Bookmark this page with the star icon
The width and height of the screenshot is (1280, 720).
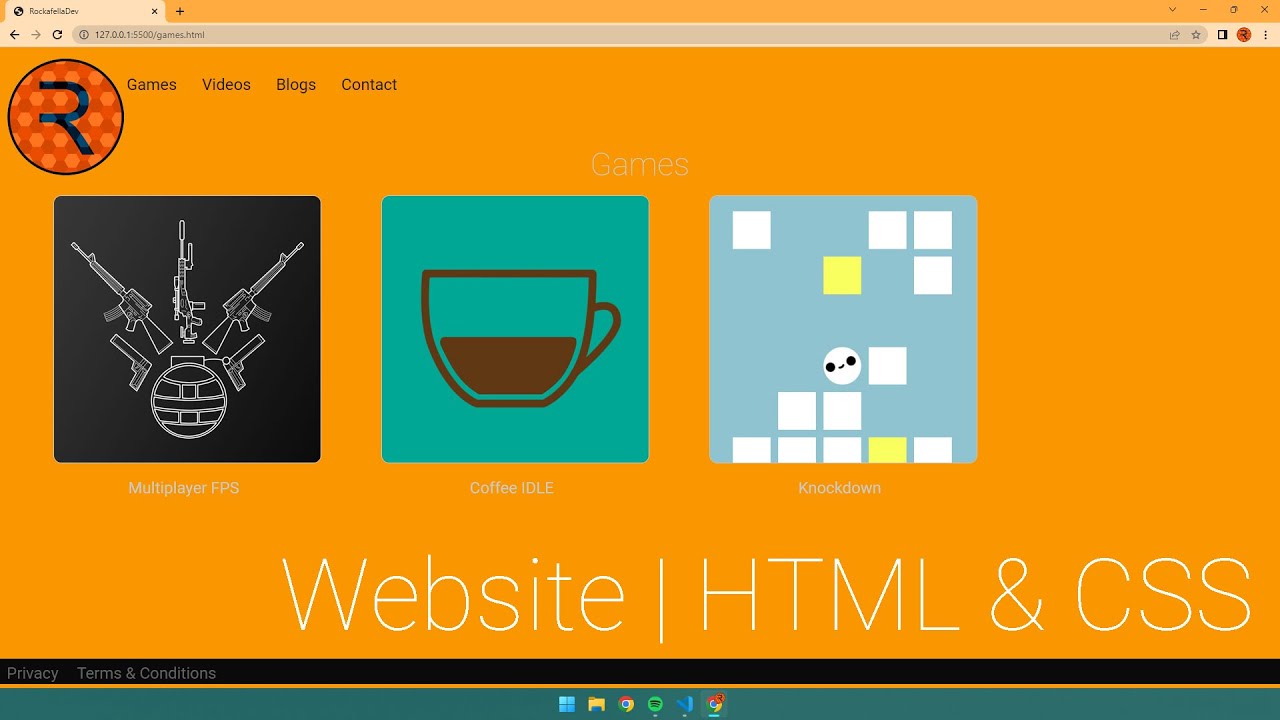pos(1196,34)
